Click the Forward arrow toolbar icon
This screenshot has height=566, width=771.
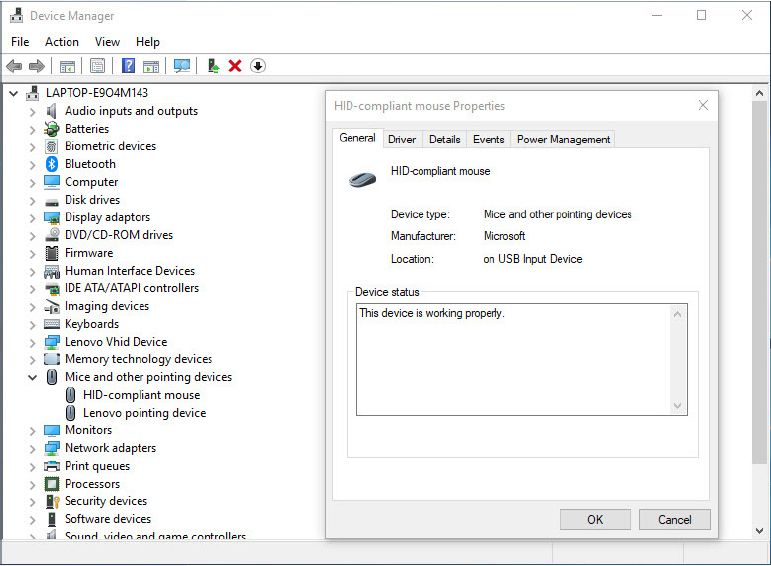click(37, 66)
